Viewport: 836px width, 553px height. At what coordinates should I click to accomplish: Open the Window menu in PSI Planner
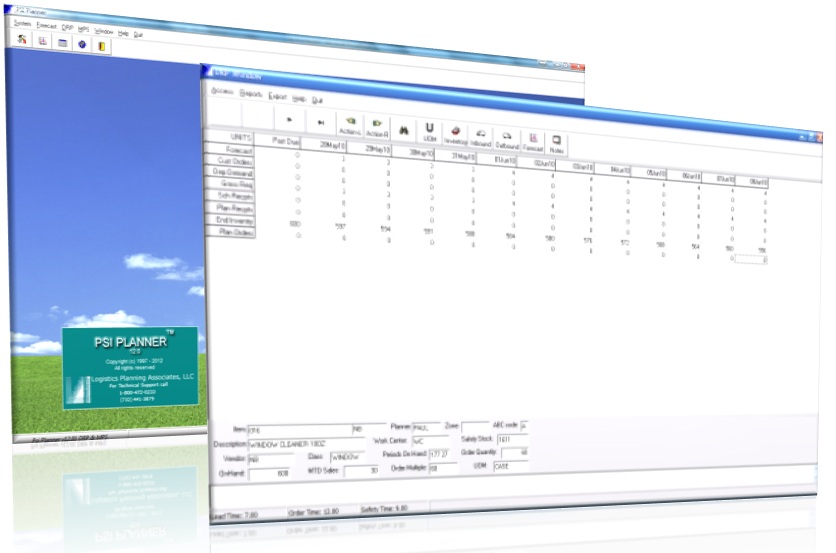tap(103, 31)
